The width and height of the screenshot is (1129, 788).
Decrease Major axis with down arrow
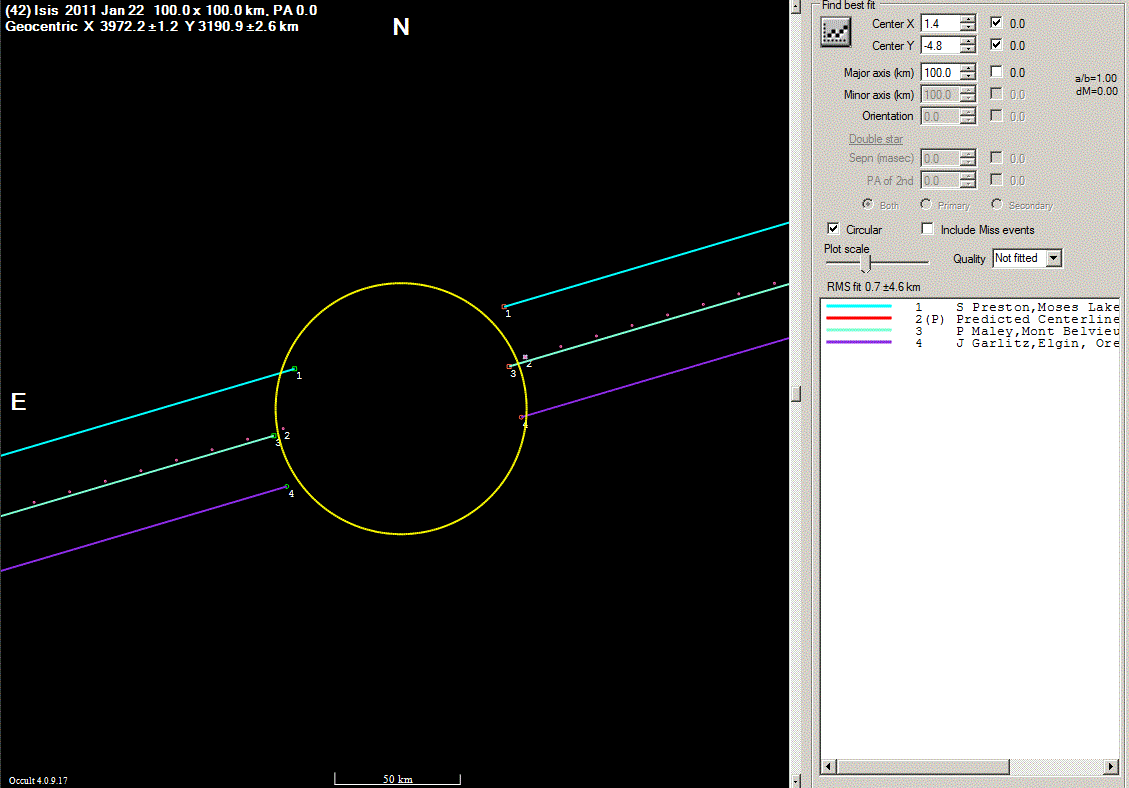[968, 76]
